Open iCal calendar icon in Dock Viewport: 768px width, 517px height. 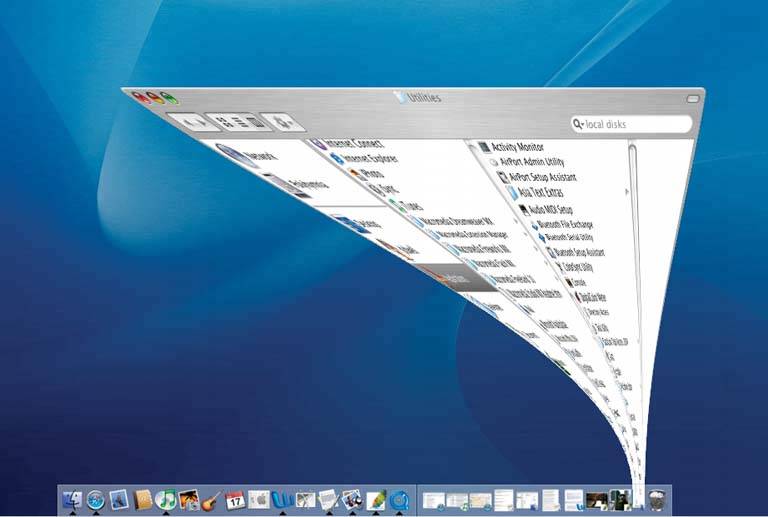click(235, 498)
